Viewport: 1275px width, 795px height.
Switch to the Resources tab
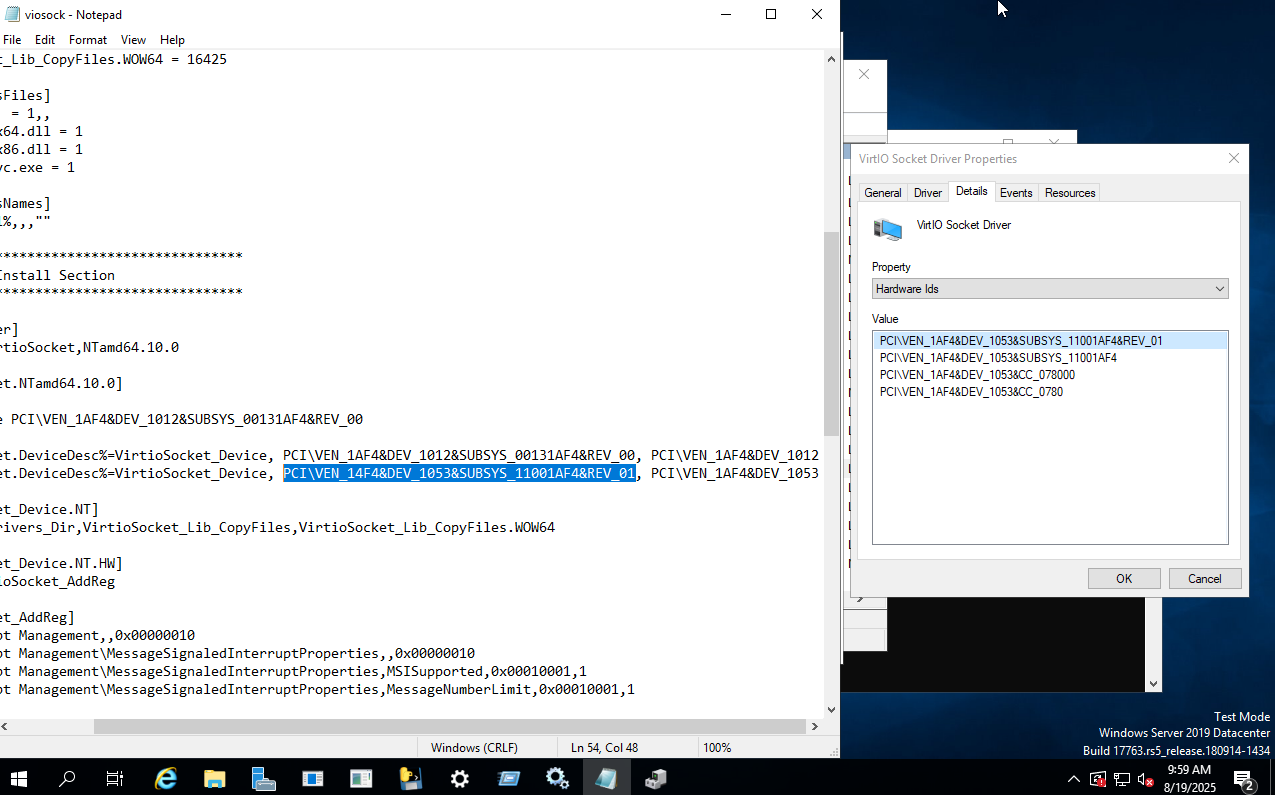tap(1070, 193)
